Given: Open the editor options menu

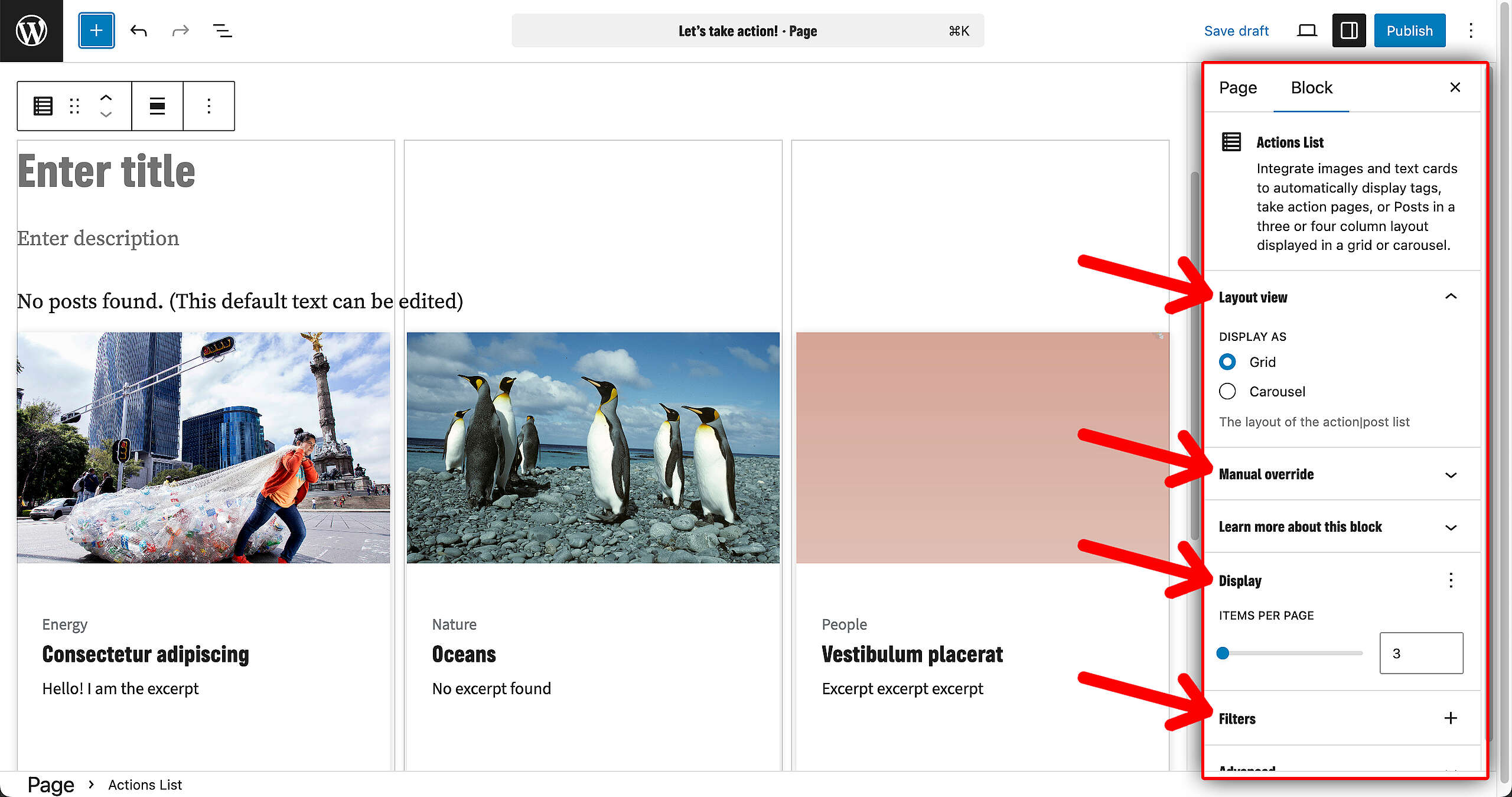Looking at the screenshot, I should point(1471,31).
